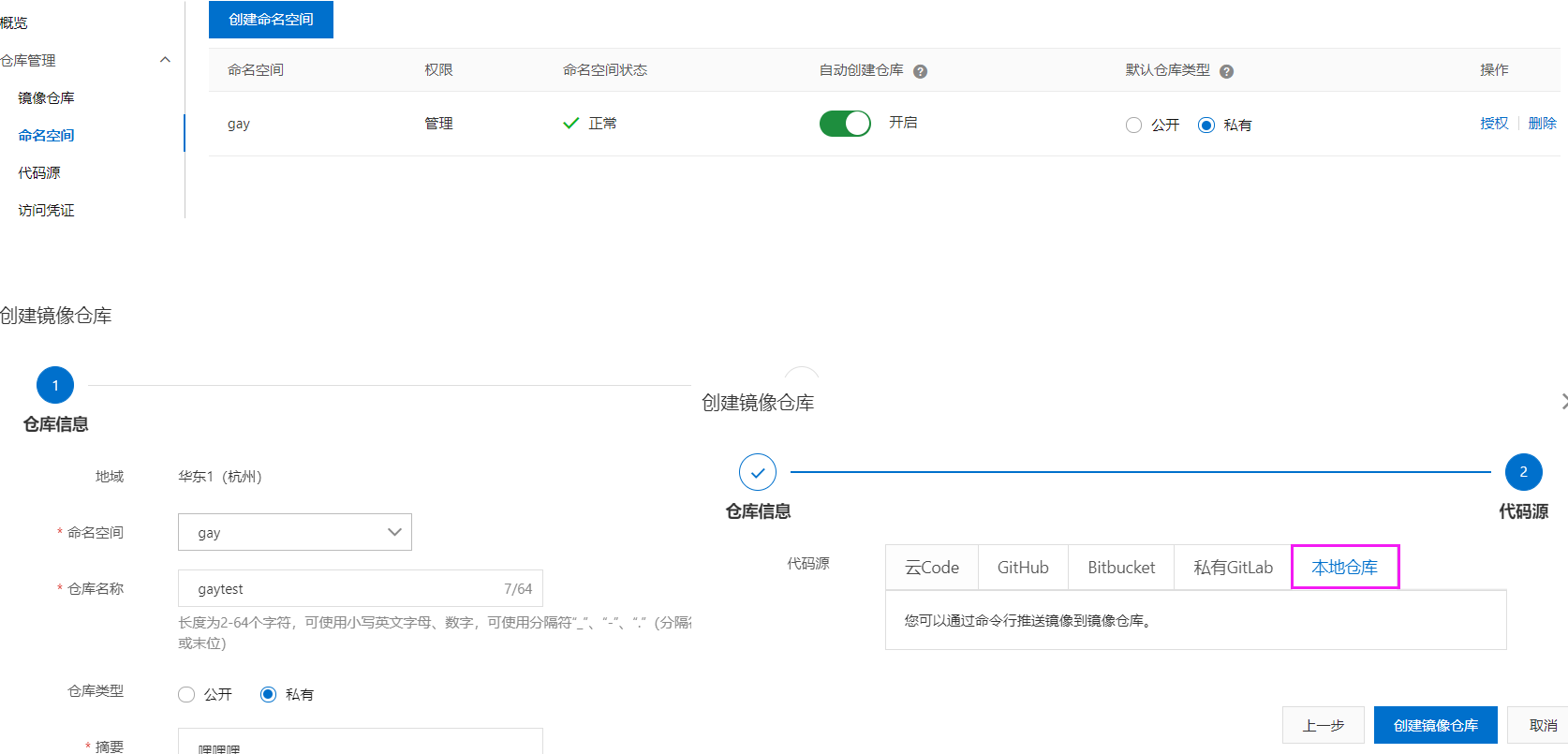
Task: Switch to the 私有GitLab tab
Action: pyautogui.click(x=1233, y=568)
